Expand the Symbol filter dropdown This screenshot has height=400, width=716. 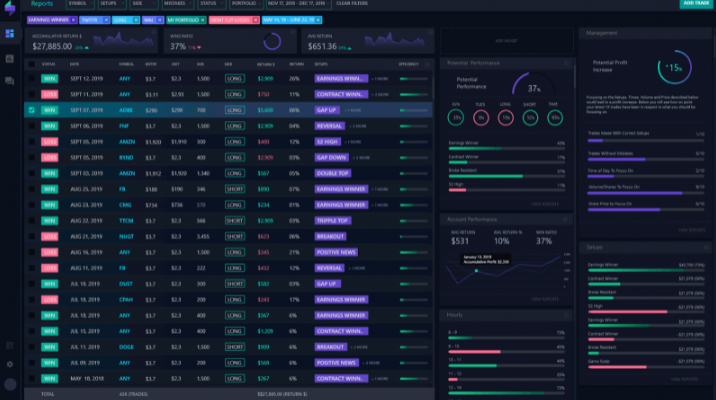click(x=80, y=4)
